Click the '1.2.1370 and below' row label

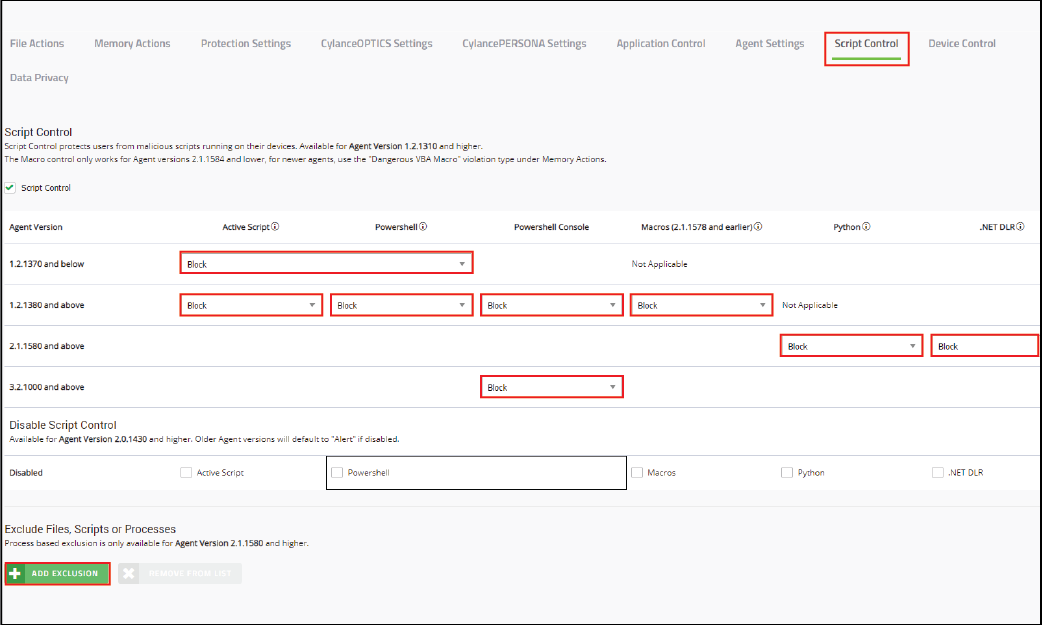(x=47, y=264)
